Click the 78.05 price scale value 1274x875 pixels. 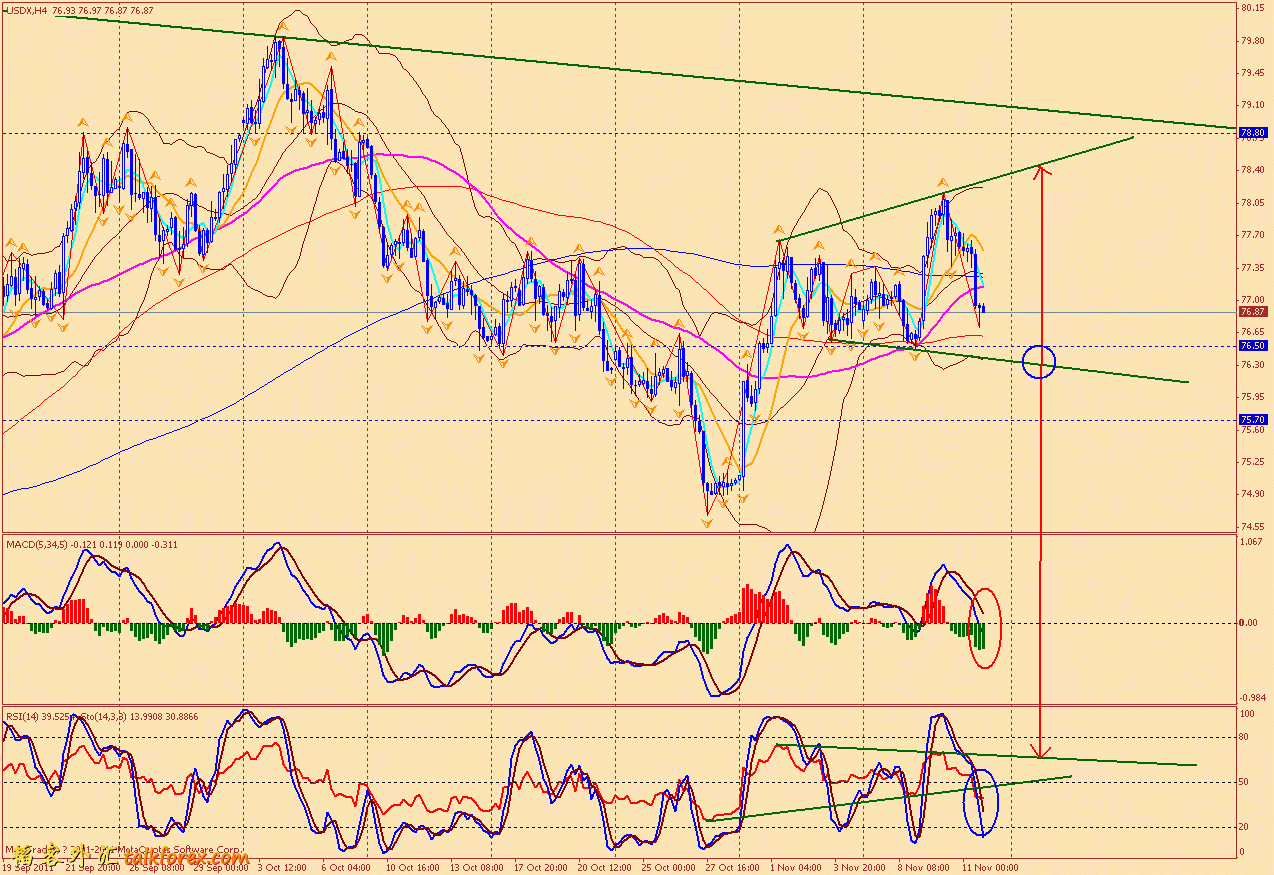point(1253,203)
